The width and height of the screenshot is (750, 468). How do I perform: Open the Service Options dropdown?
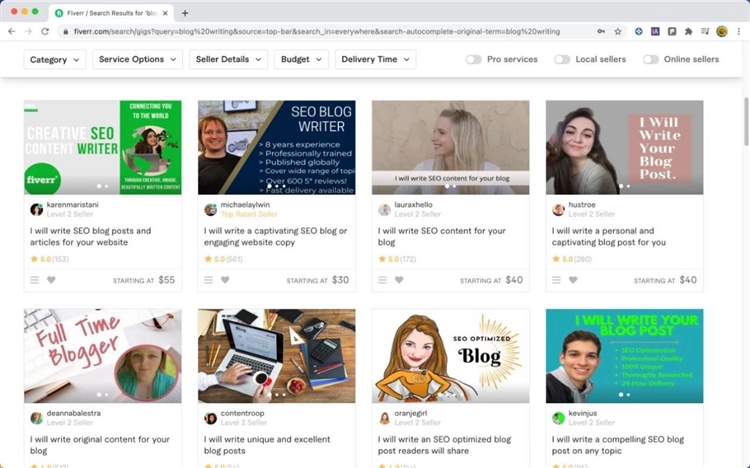pyautogui.click(x=137, y=60)
